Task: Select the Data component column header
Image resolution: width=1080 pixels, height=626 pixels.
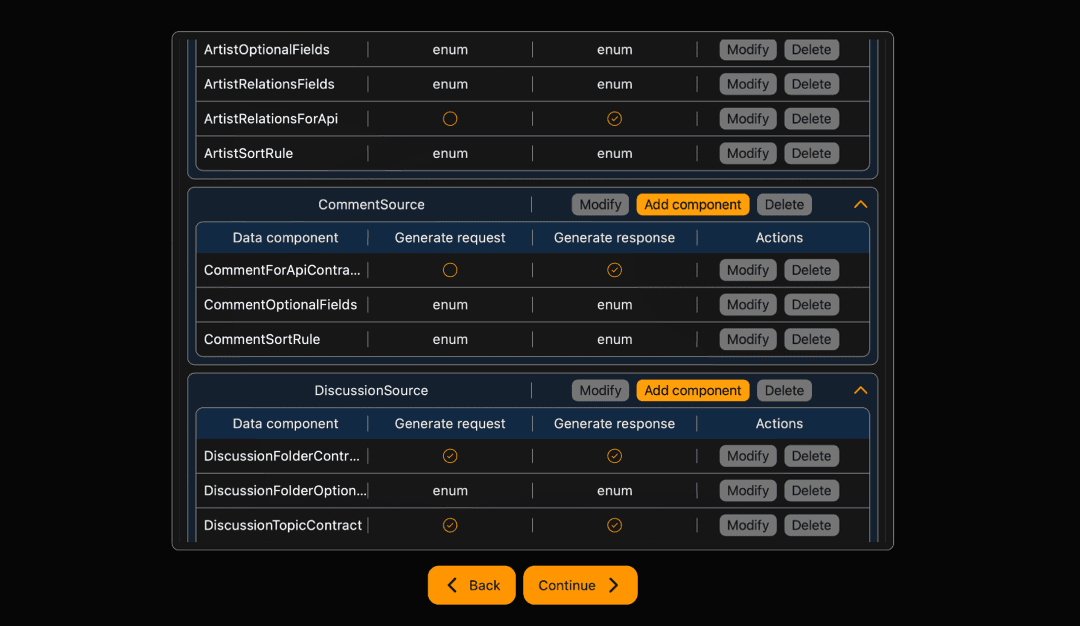Action: (284, 237)
